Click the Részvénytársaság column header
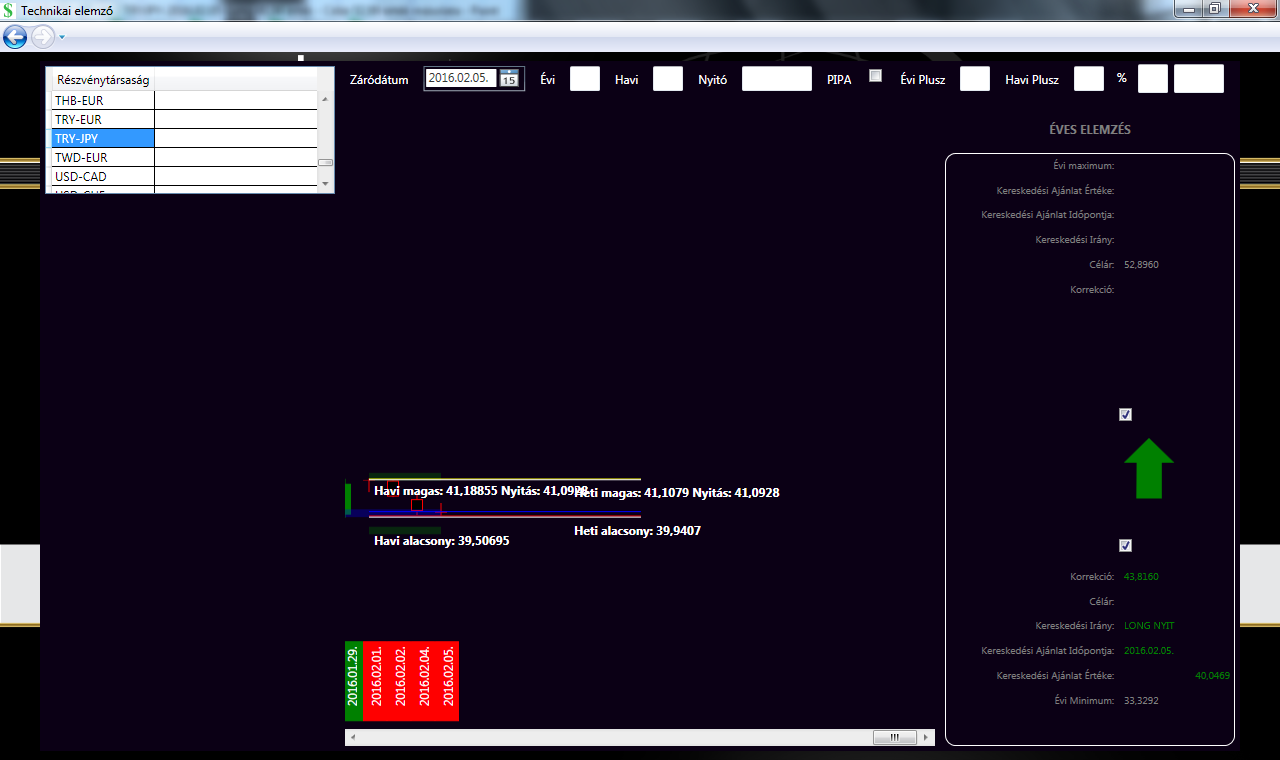1280x760 pixels. (103, 80)
